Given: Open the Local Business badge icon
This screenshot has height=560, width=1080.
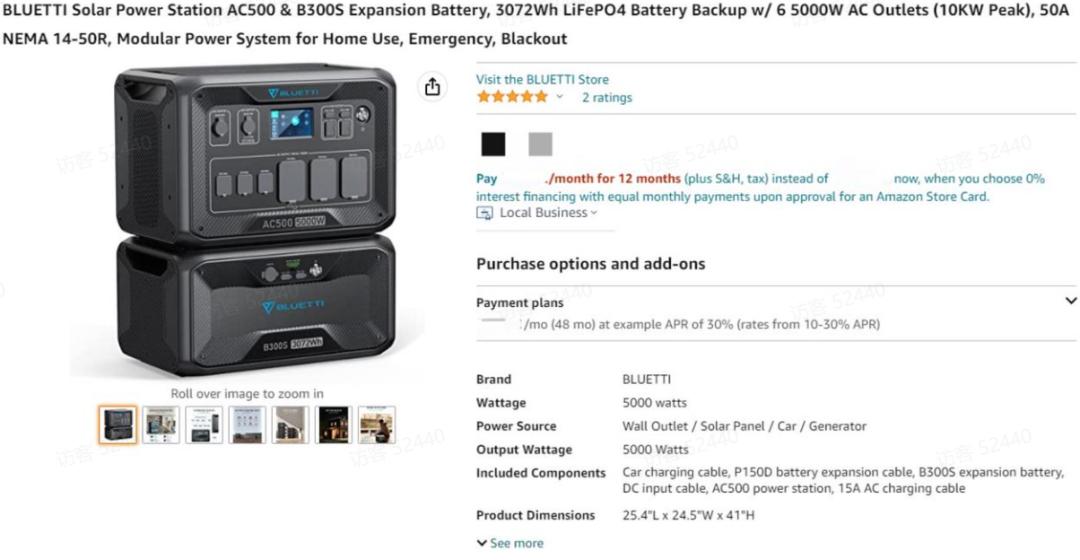Looking at the screenshot, I should pos(484,213).
